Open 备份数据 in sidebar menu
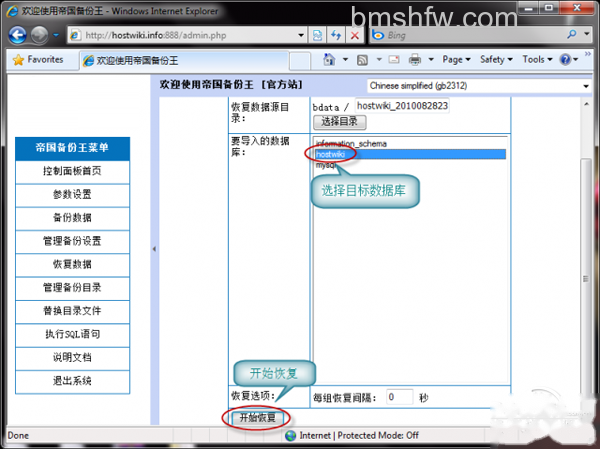 [72, 217]
